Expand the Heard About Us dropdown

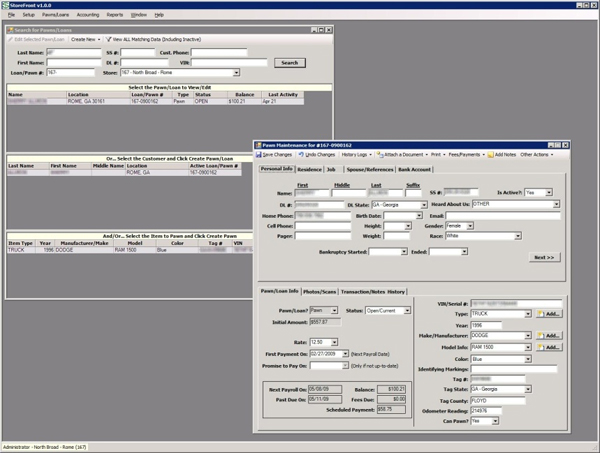point(556,204)
